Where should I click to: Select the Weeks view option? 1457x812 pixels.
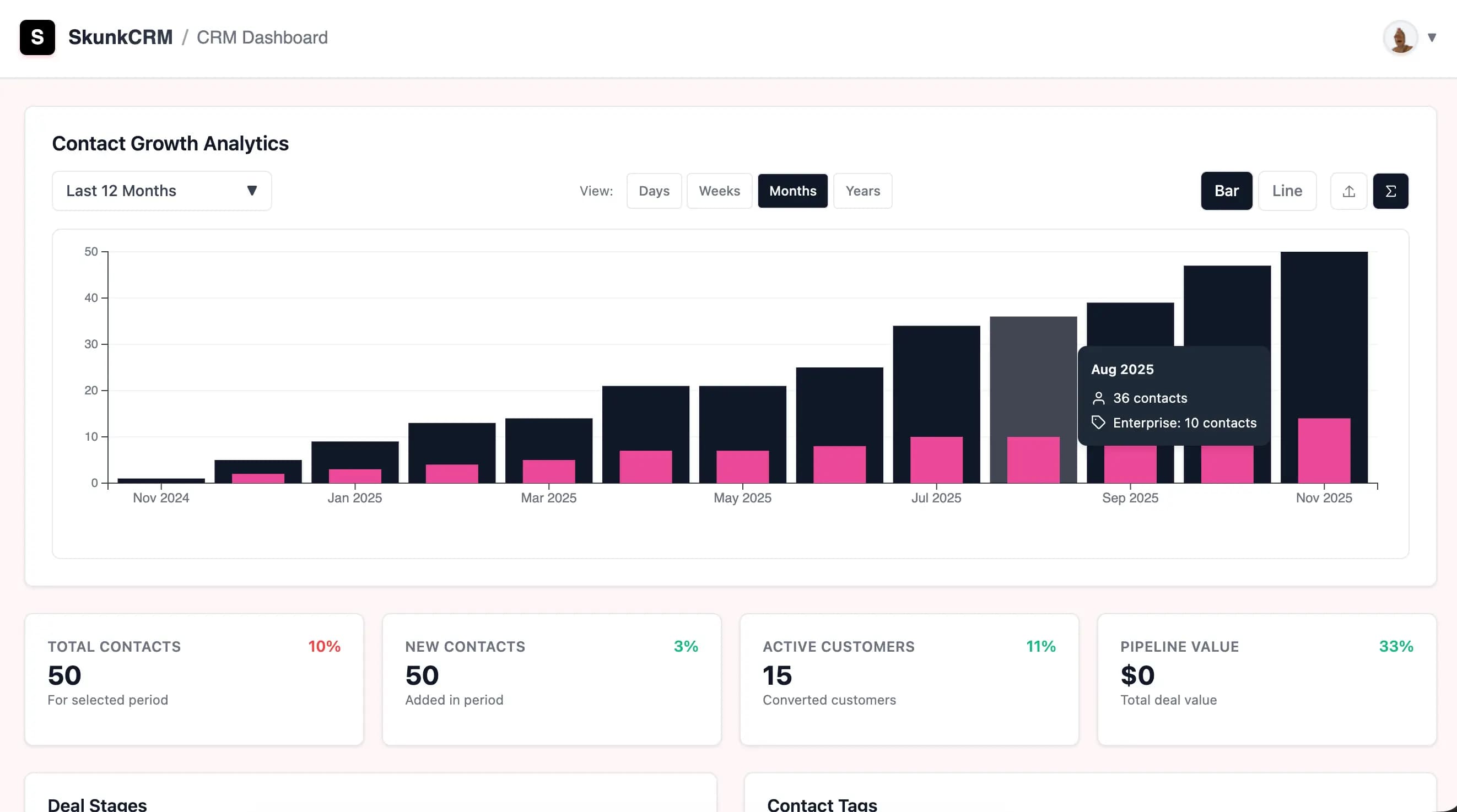click(x=719, y=191)
